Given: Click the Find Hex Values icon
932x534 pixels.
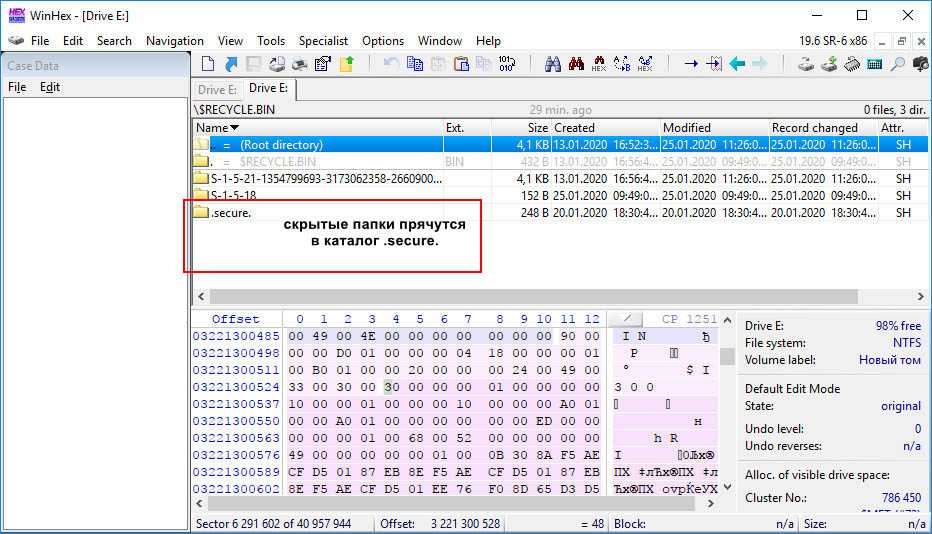Looking at the screenshot, I should (576, 64).
